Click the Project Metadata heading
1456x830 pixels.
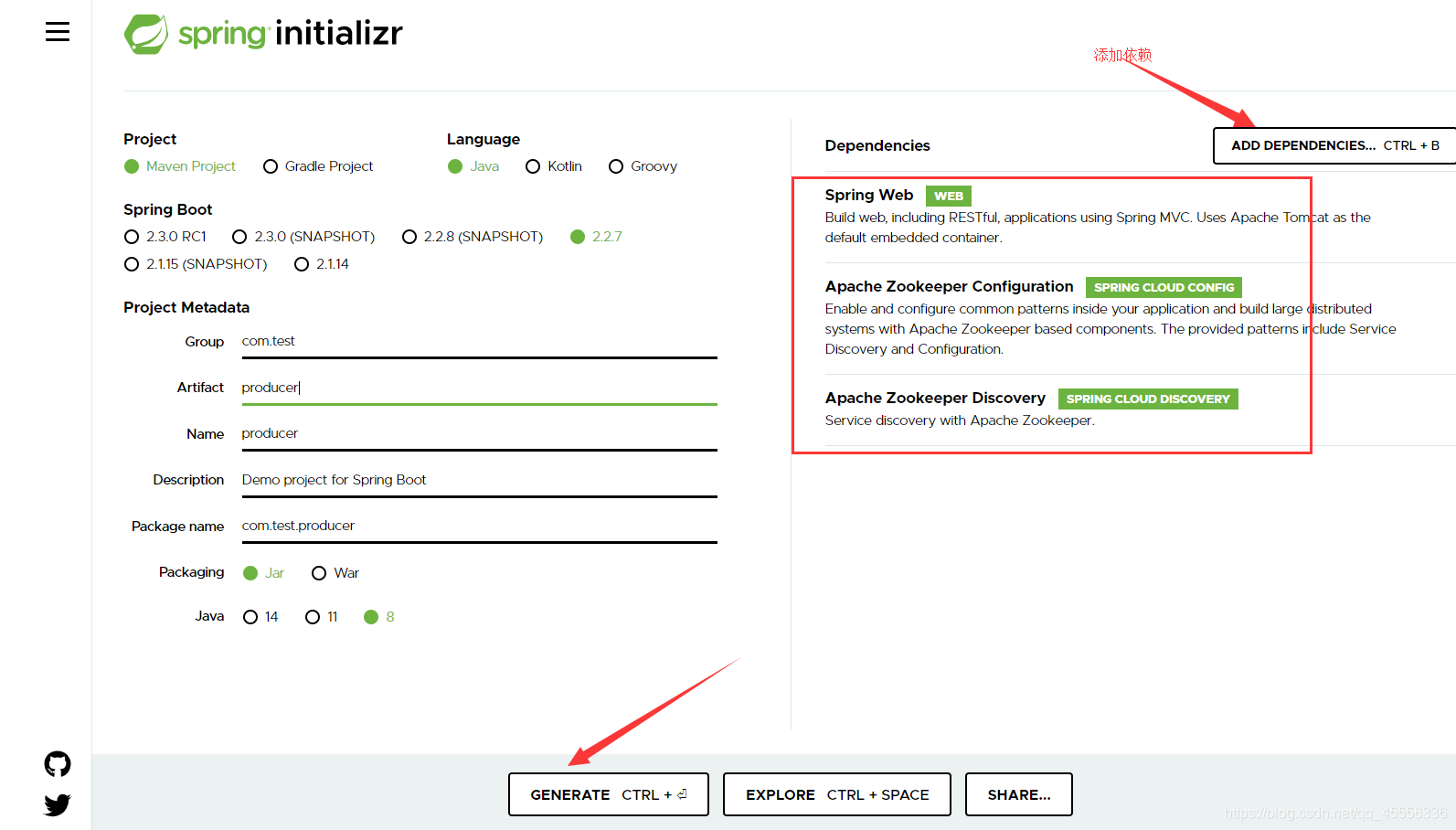186,307
